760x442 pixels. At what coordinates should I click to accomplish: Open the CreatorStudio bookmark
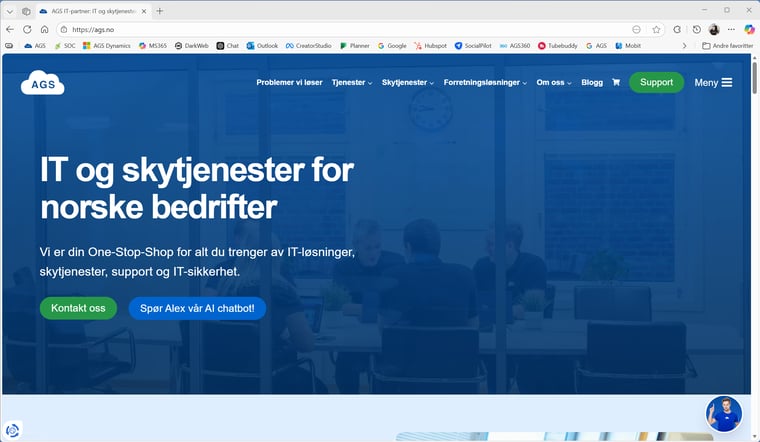pyautogui.click(x=309, y=46)
